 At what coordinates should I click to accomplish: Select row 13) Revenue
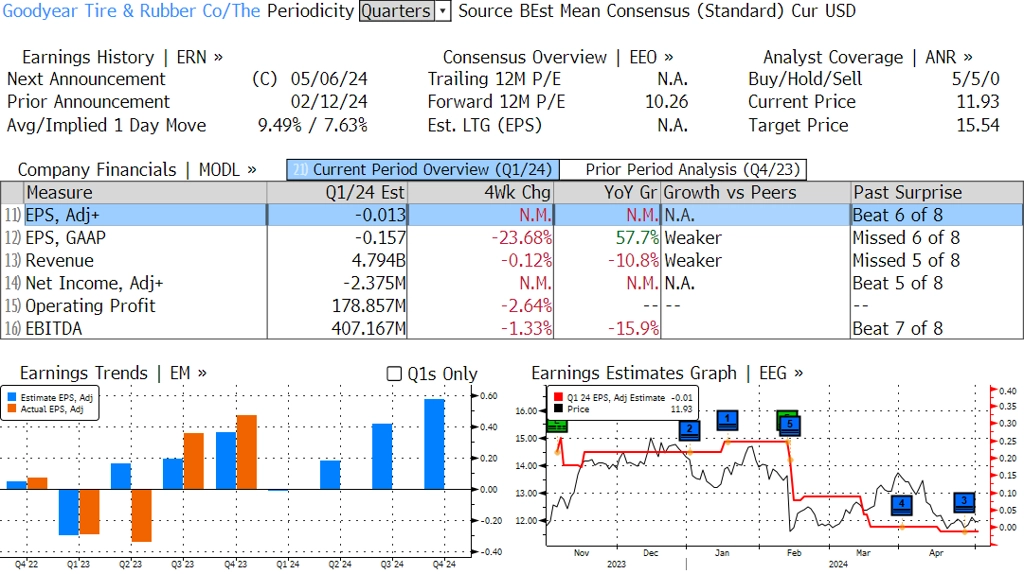512,261
